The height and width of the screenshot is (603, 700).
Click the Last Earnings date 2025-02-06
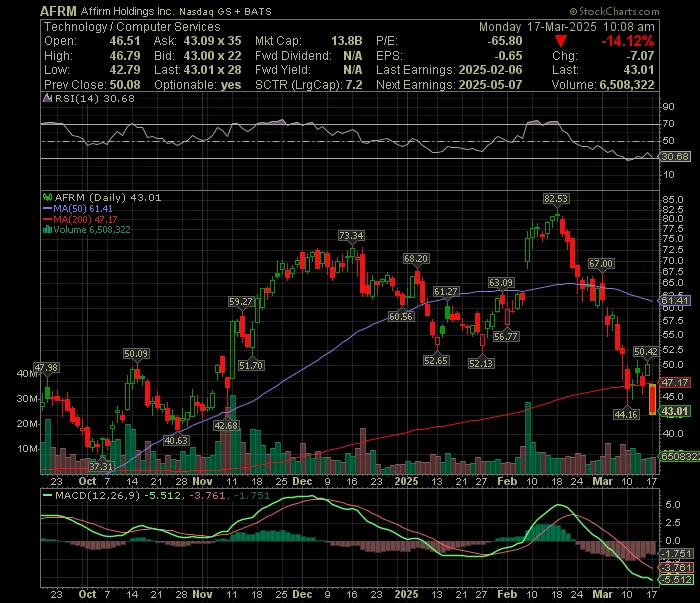click(490, 70)
